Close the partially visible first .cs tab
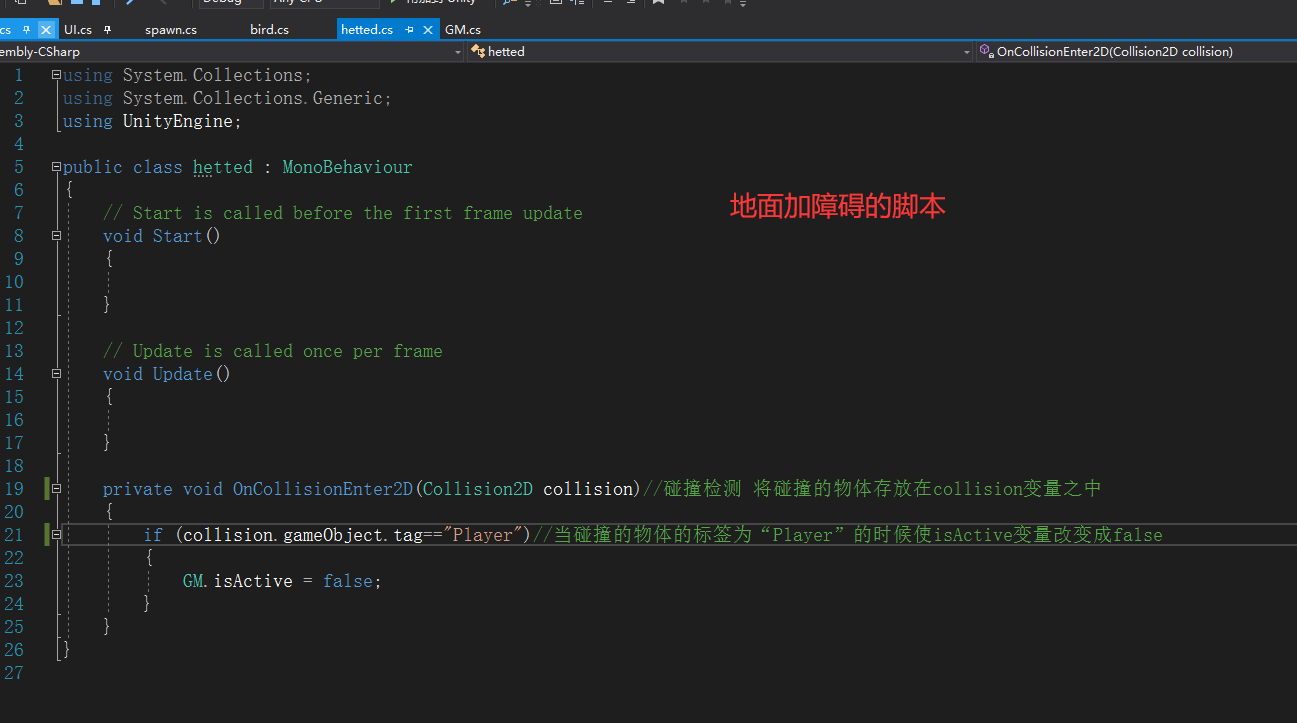This screenshot has width=1297, height=723. (45, 30)
